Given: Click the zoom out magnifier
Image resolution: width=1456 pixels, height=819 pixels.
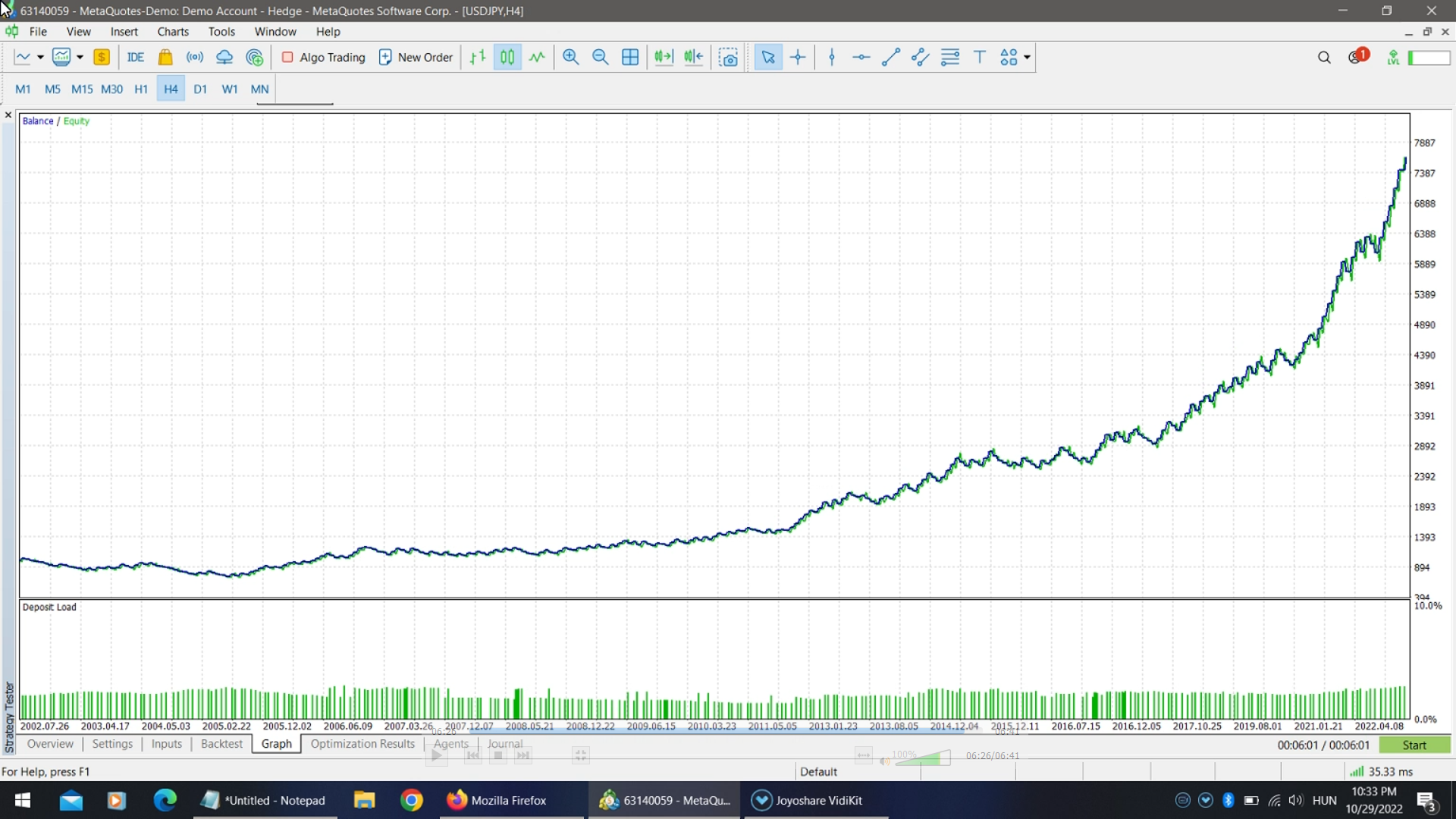Looking at the screenshot, I should point(601,57).
